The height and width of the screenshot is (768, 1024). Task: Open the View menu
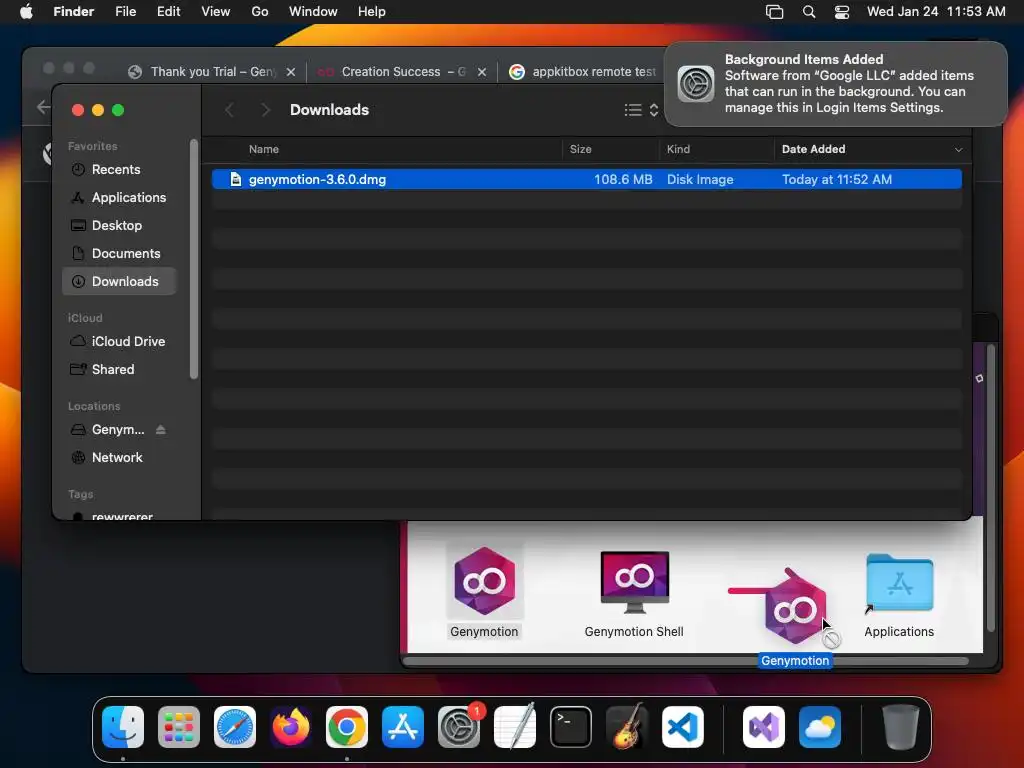[216, 12]
